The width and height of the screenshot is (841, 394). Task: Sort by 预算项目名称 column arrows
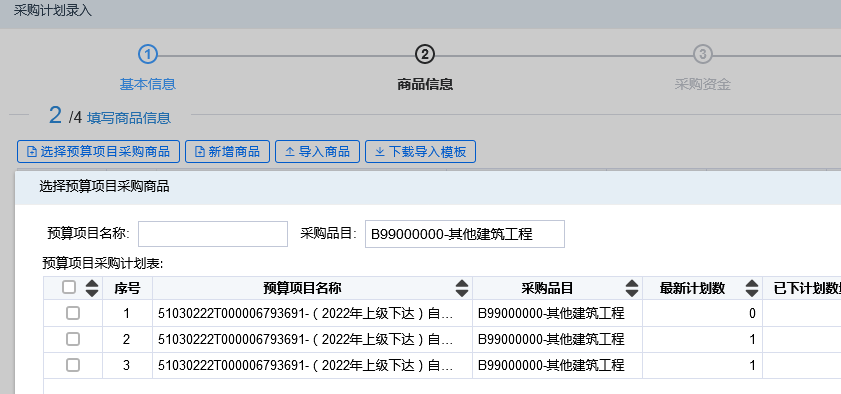[462, 288]
